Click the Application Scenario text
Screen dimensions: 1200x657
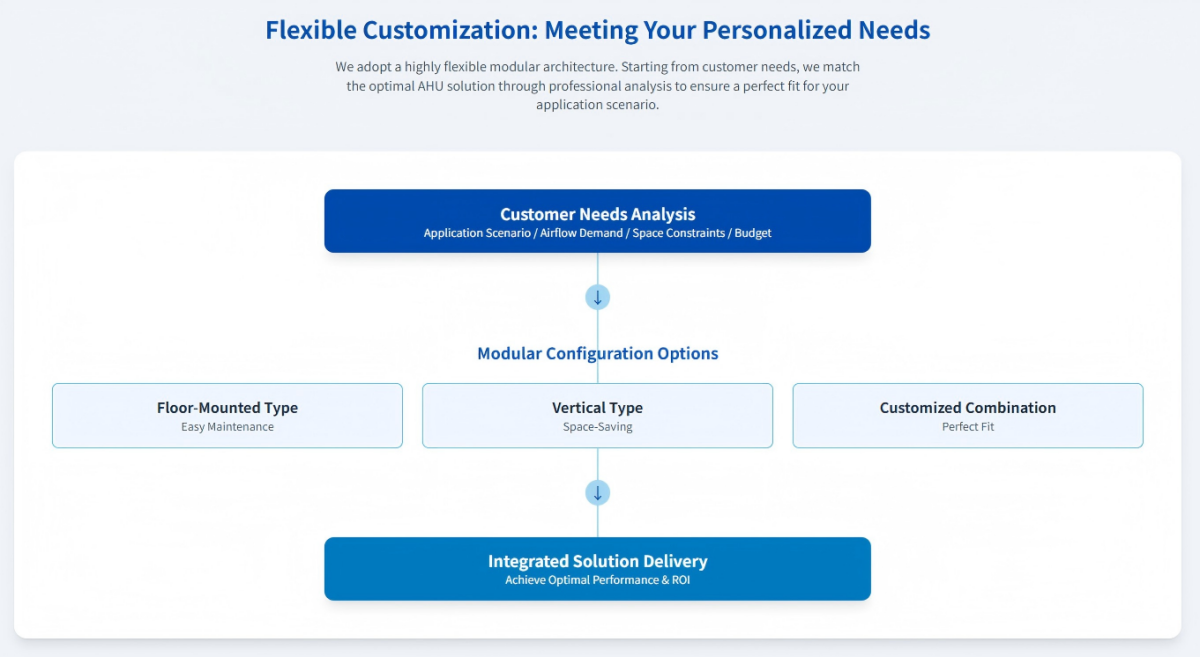[x=477, y=233]
